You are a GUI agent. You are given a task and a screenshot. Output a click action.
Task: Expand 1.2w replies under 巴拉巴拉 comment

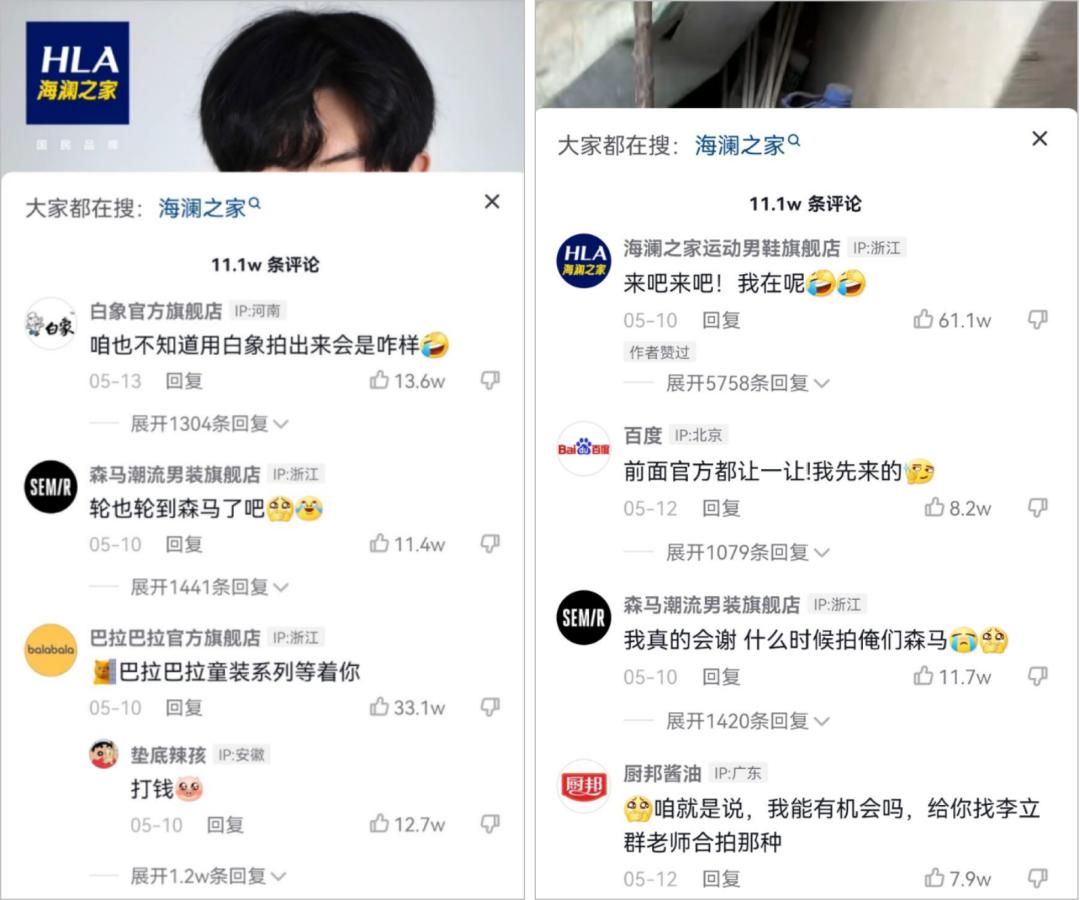pos(208,876)
